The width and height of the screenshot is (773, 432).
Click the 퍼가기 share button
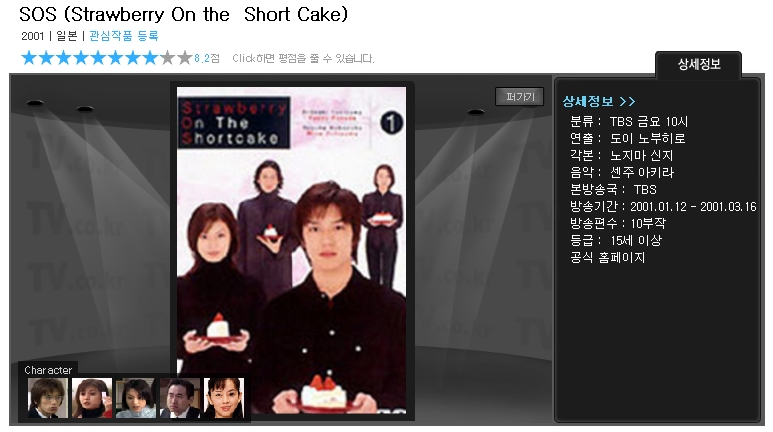pyautogui.click(x=520, y=97)
